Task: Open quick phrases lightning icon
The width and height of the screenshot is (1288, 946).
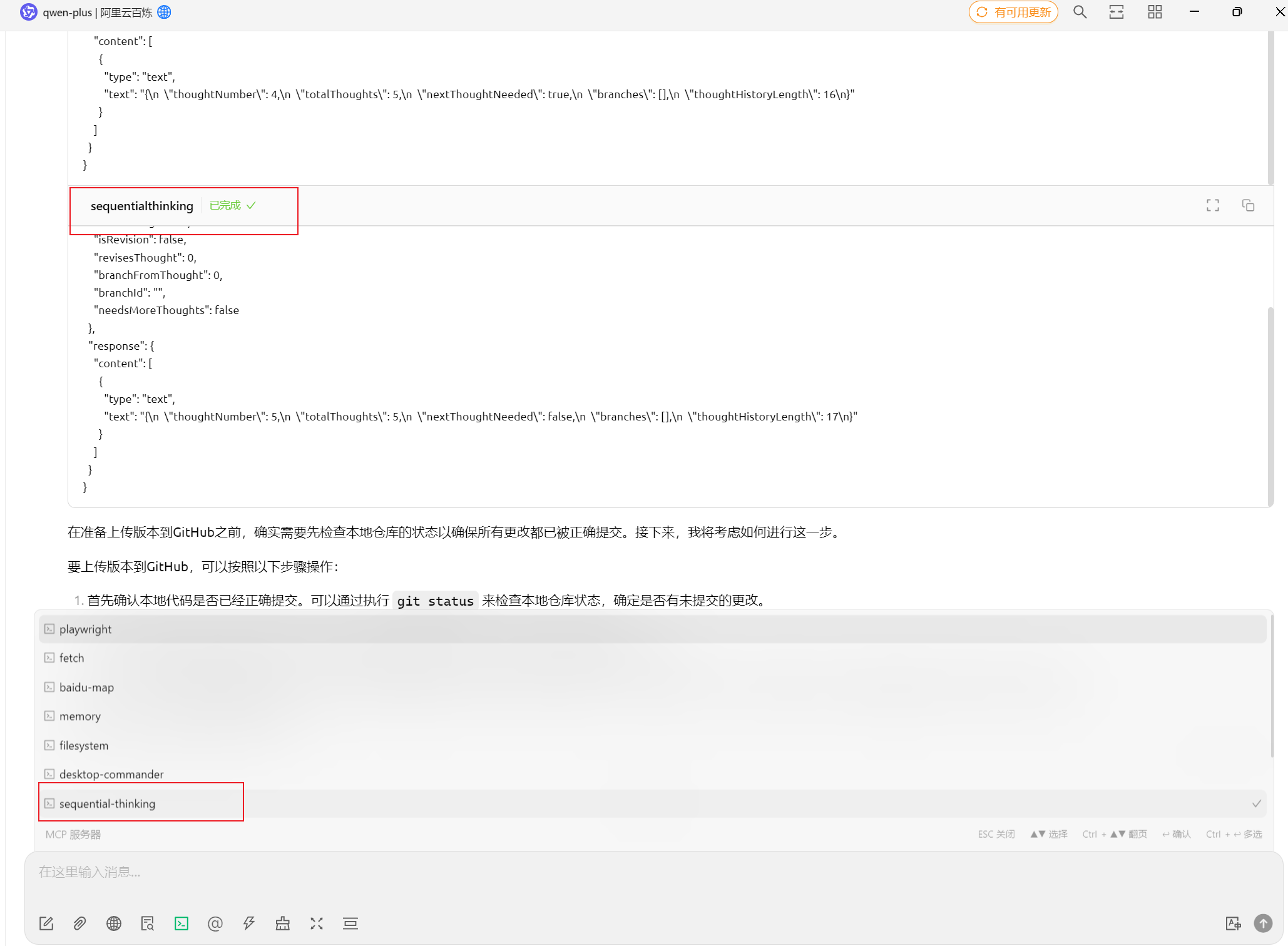Action: pyautogui.click(x=249, y=923)
